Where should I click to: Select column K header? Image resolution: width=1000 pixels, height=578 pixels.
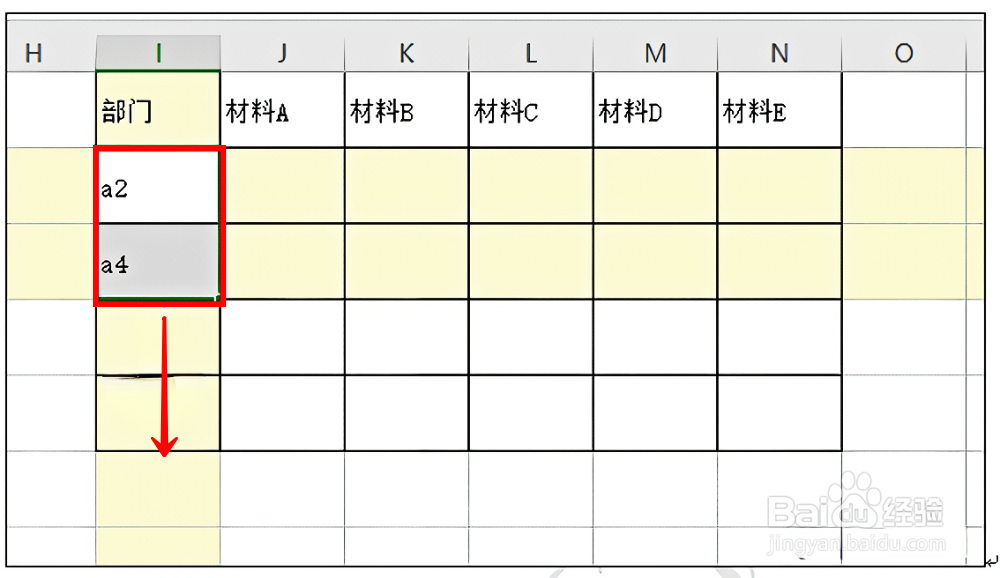(406, 53)
